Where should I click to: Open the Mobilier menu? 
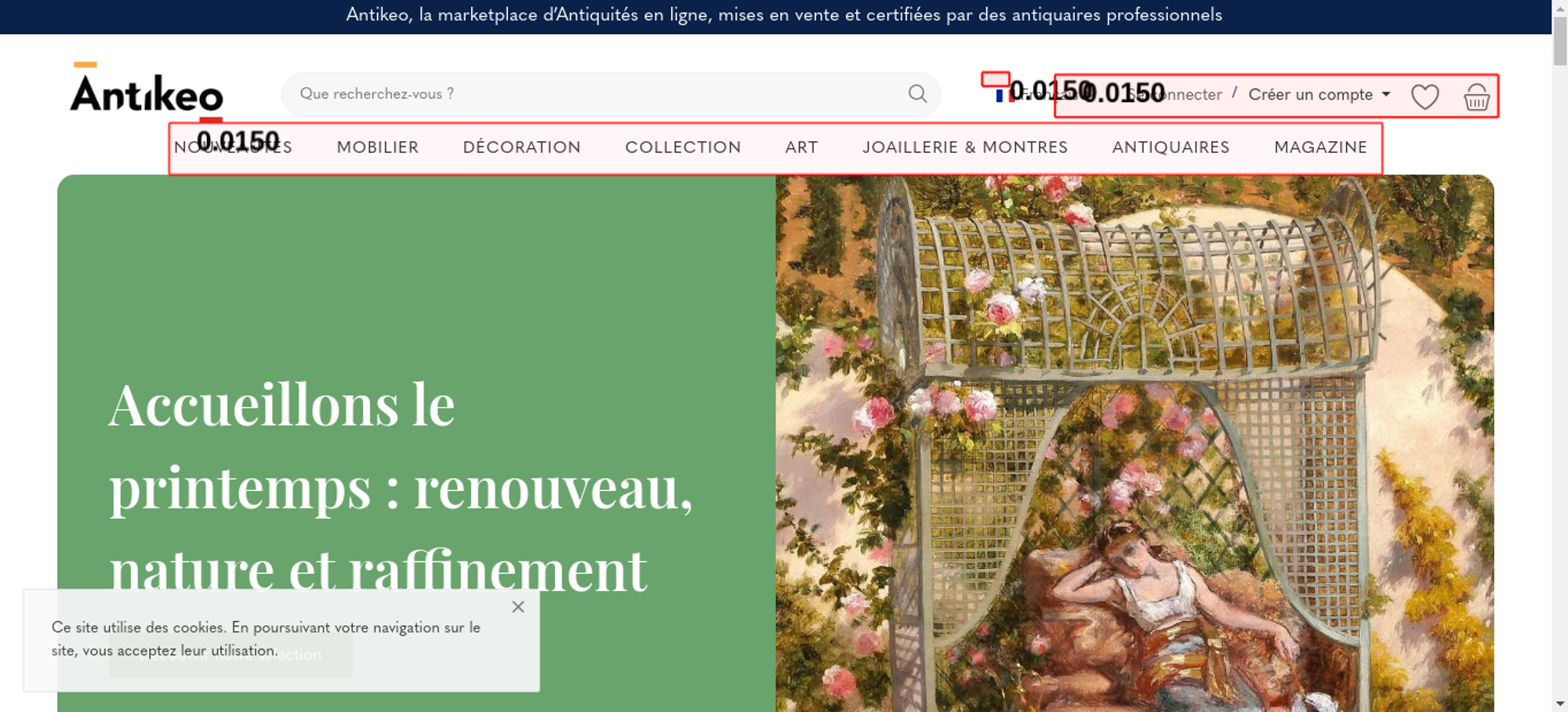tap(378, 147)
